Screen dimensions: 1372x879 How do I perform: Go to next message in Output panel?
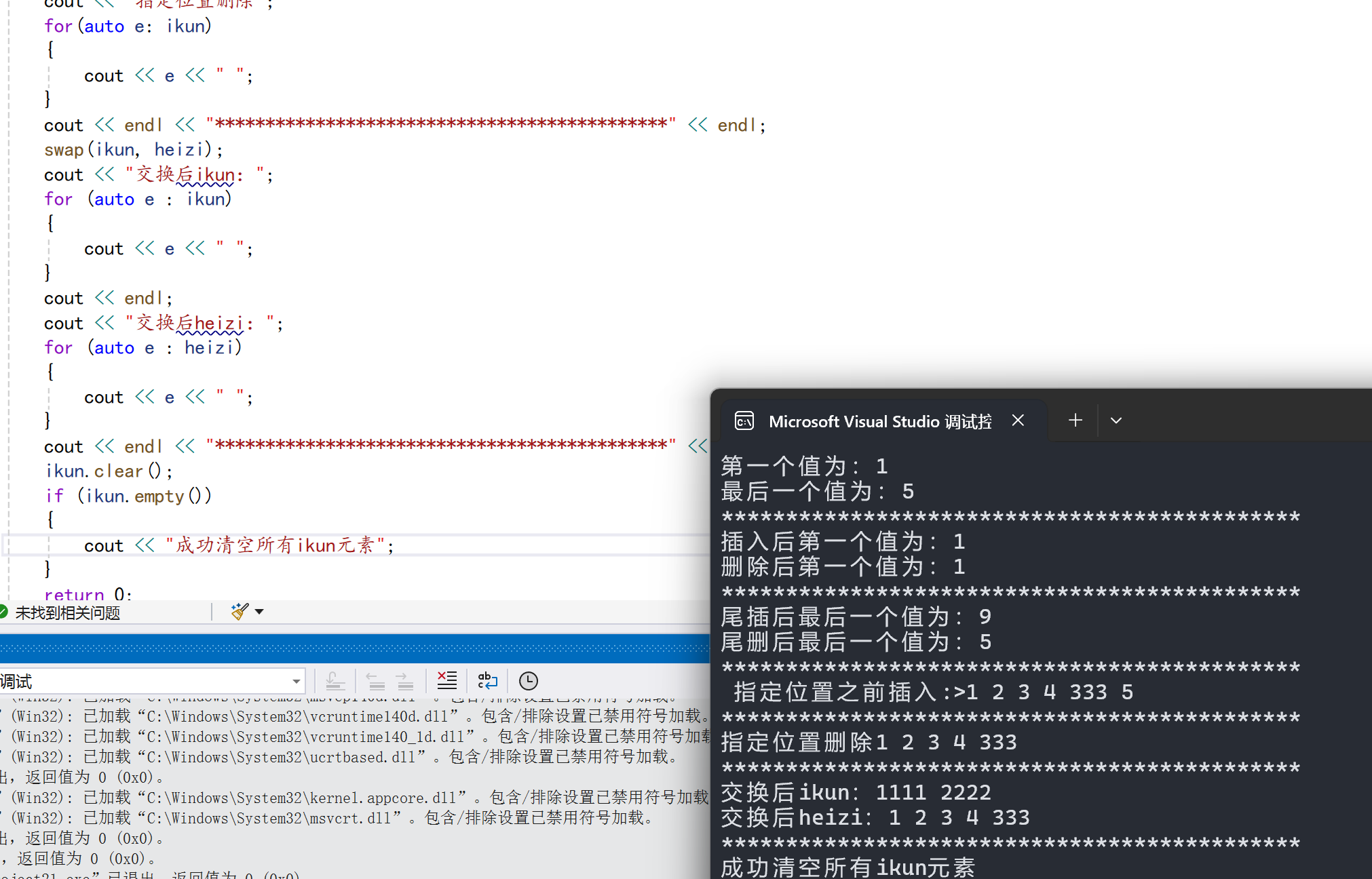(404, 680)
